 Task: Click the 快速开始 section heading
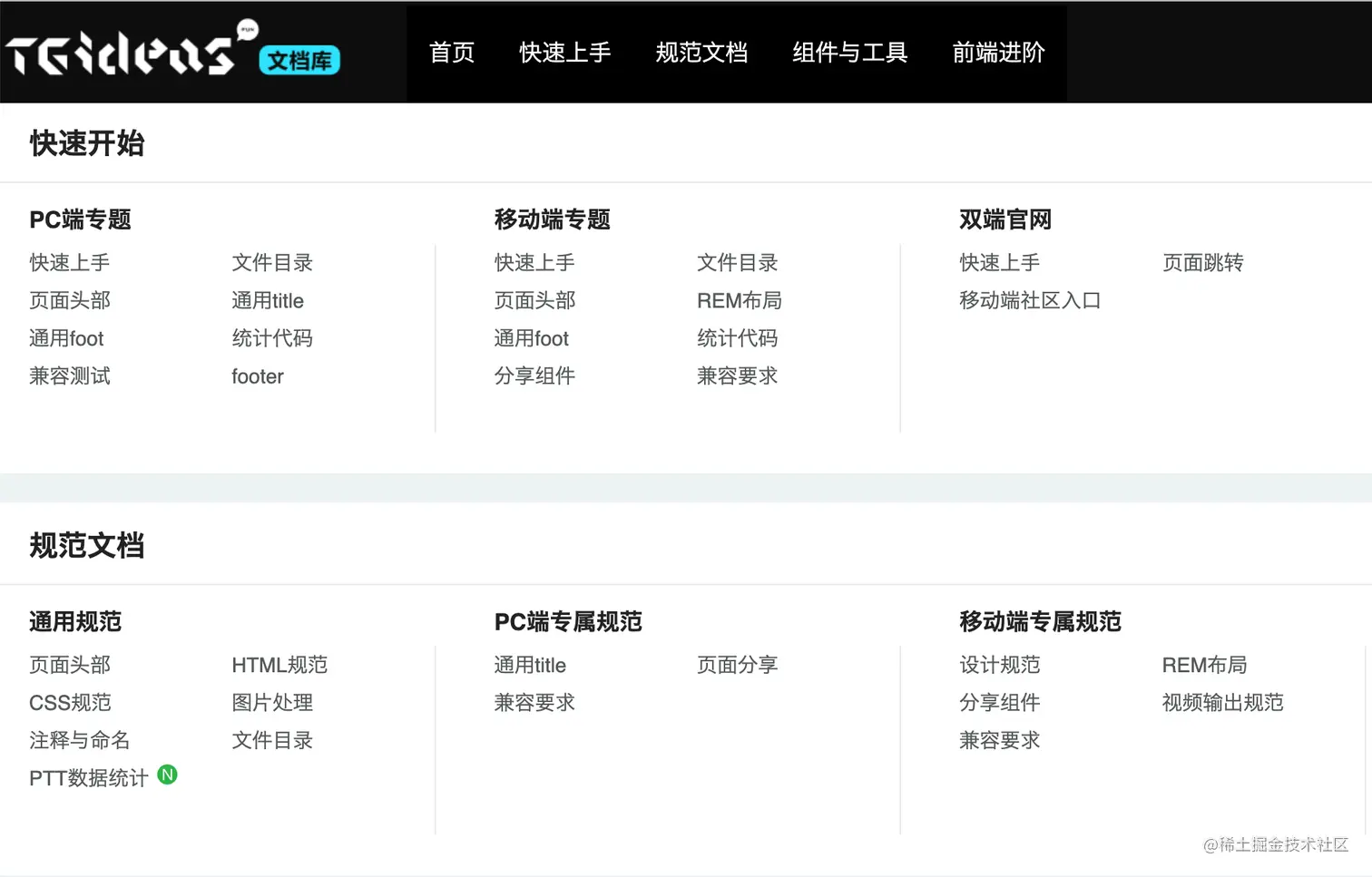pos(87,143)
